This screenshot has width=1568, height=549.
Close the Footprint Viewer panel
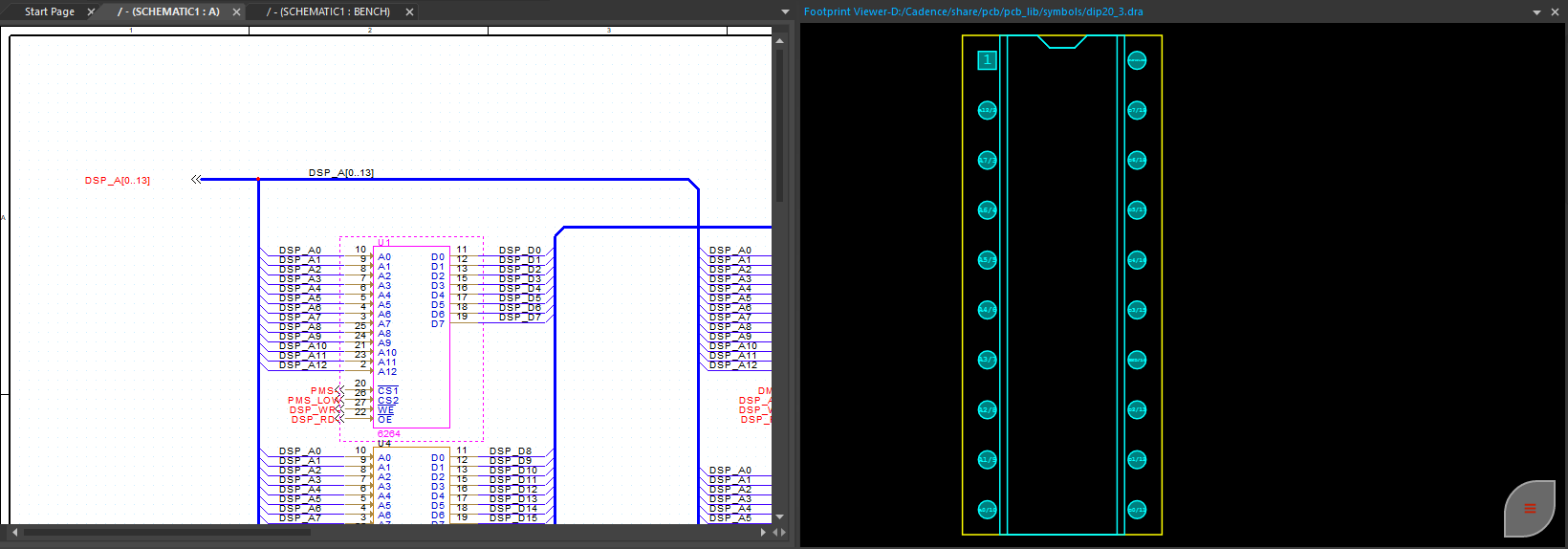1555,12
